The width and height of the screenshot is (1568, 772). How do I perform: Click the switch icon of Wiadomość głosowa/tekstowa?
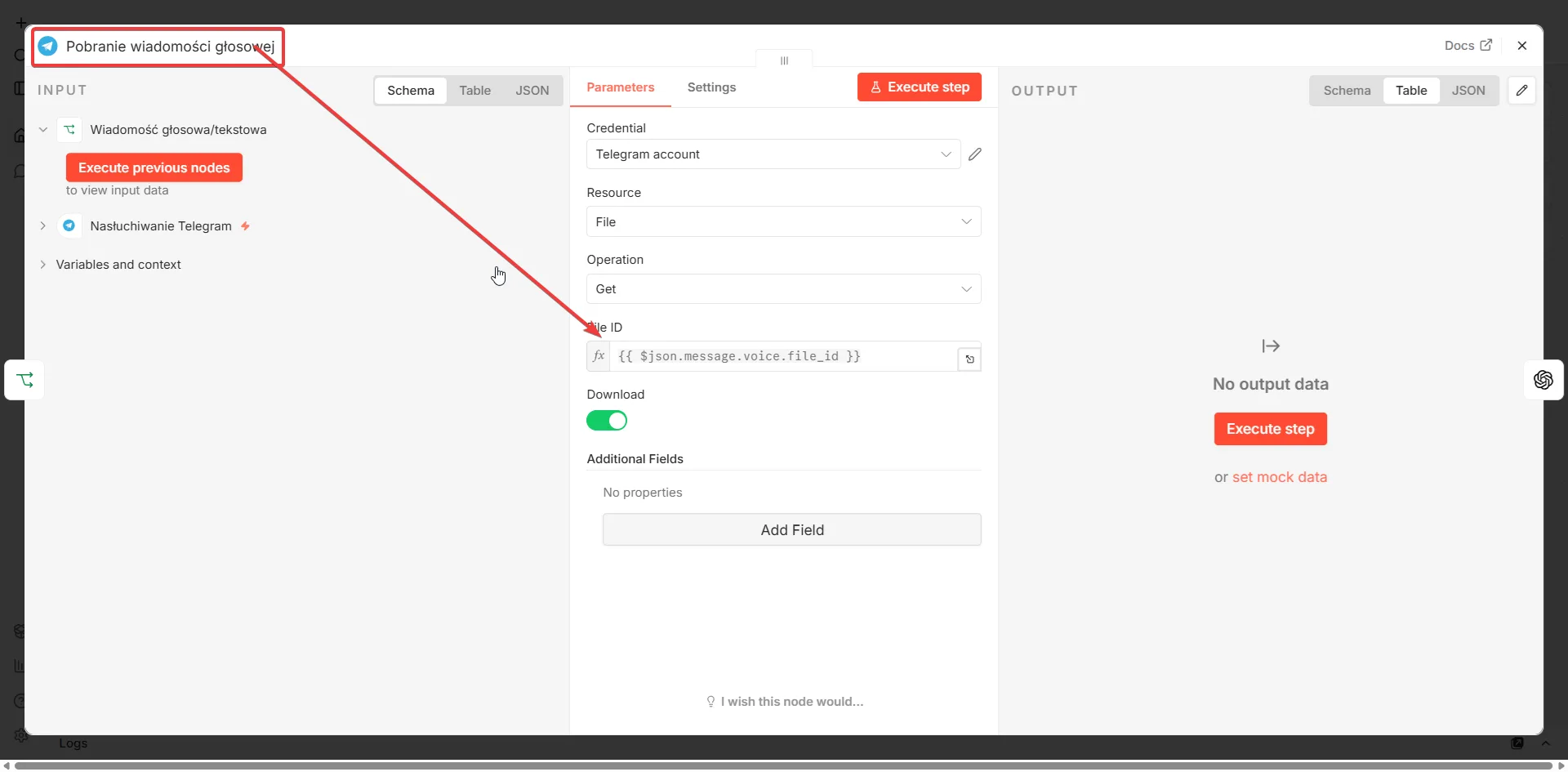coord(69,130)
